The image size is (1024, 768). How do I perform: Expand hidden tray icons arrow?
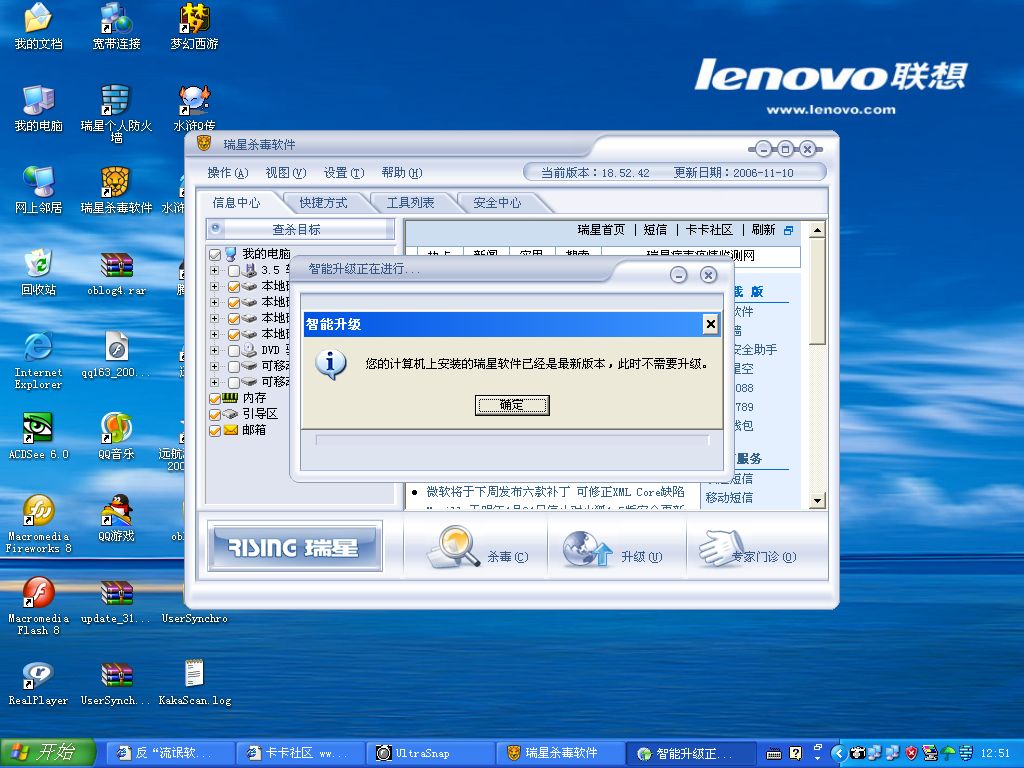(839, 753)
